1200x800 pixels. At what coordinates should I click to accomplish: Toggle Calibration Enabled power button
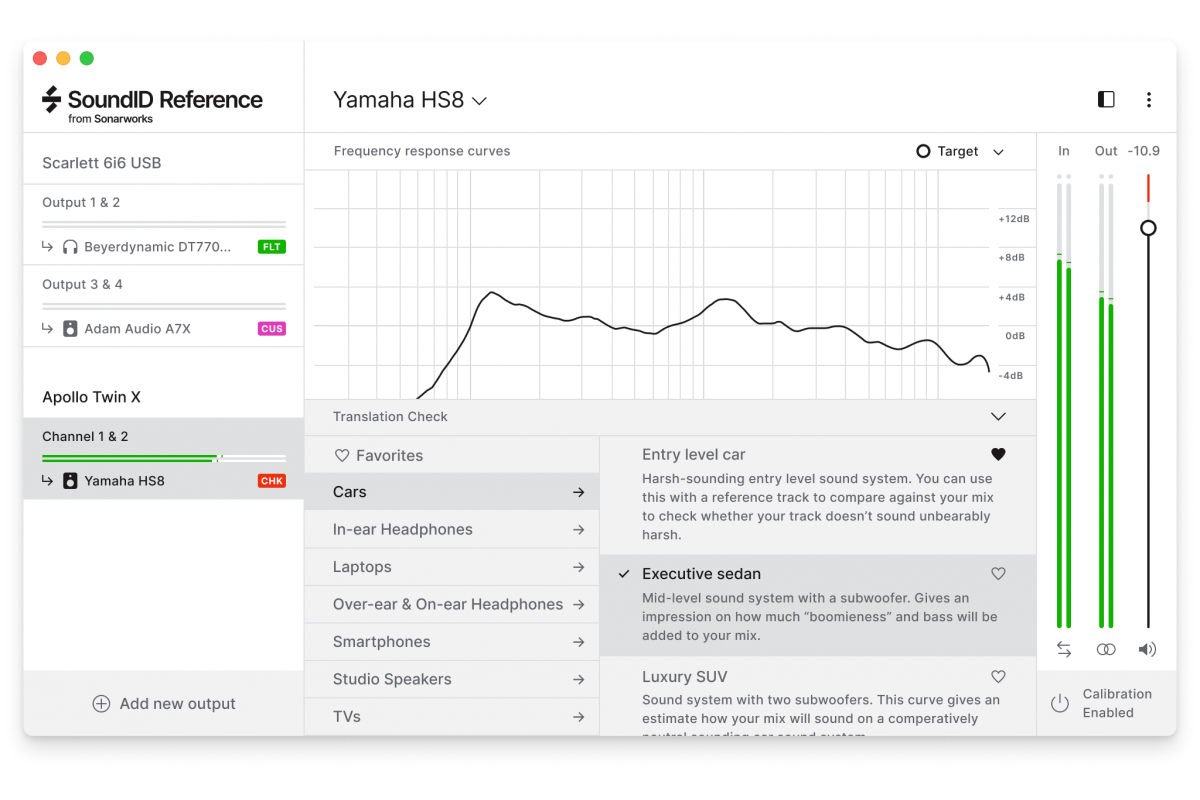[x=1060, y=703]
